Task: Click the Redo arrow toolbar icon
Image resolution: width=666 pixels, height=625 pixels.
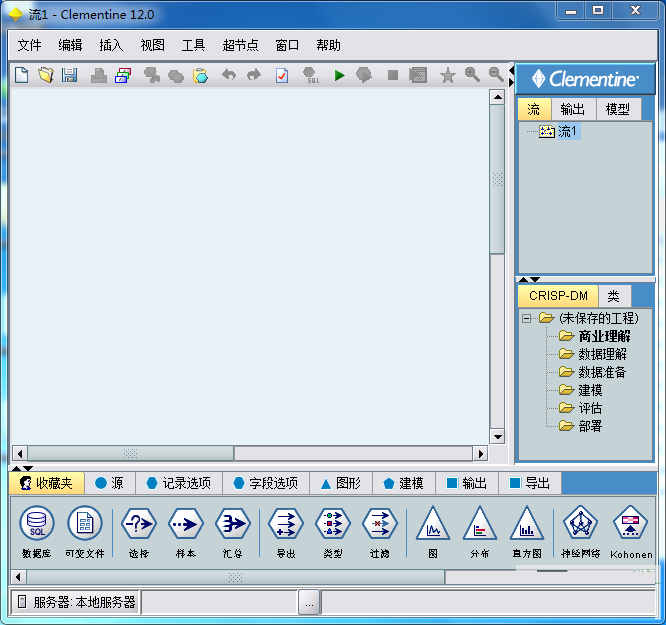Action: [254, 75]
